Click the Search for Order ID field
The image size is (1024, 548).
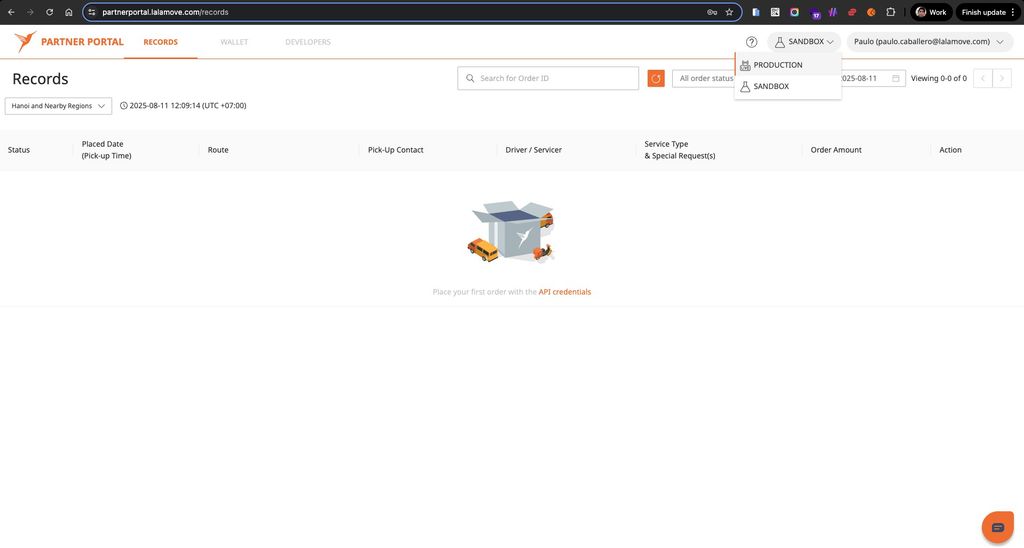(x=555, y=78)
